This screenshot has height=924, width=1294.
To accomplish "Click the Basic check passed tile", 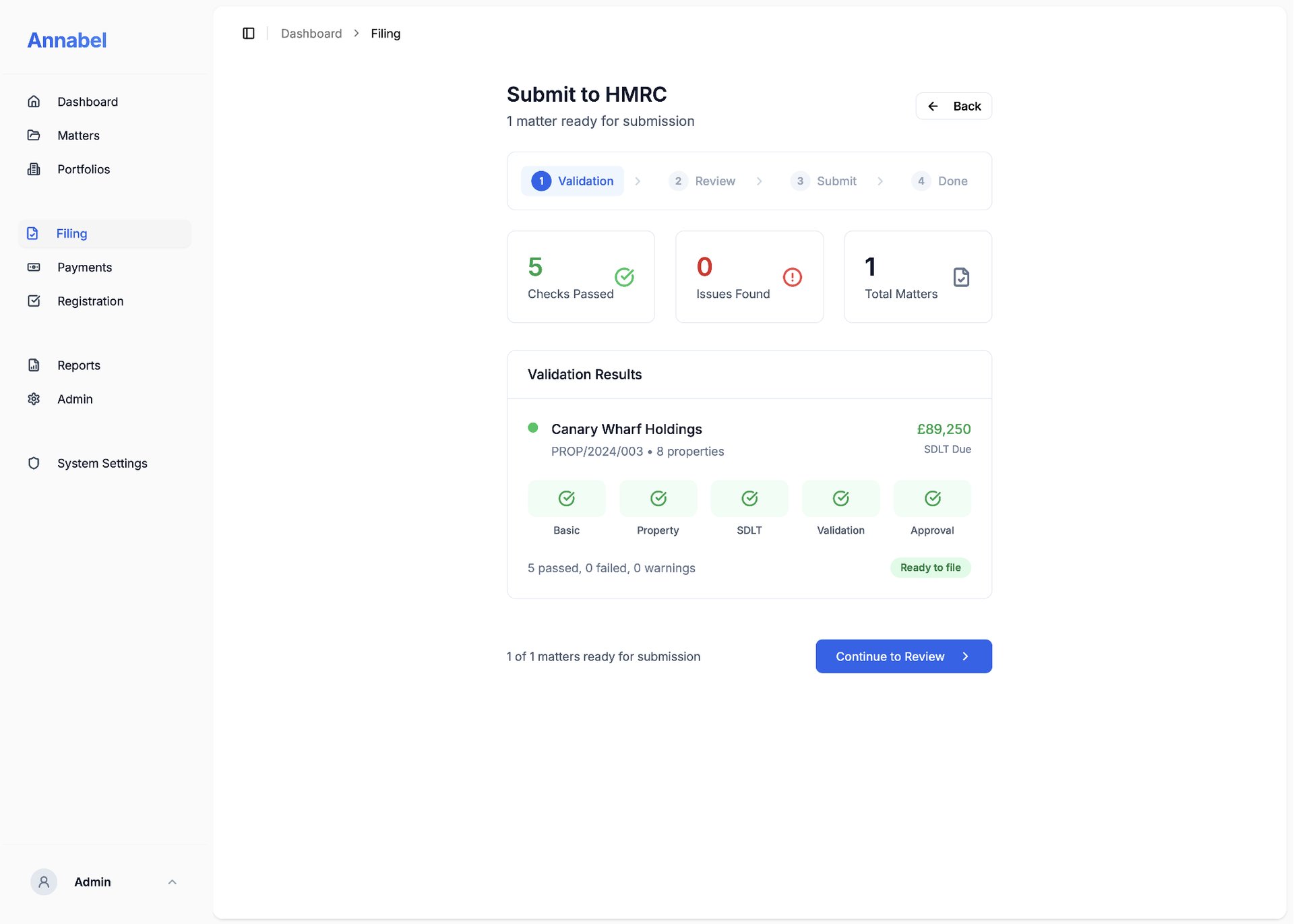I will (x=566, y=499).
